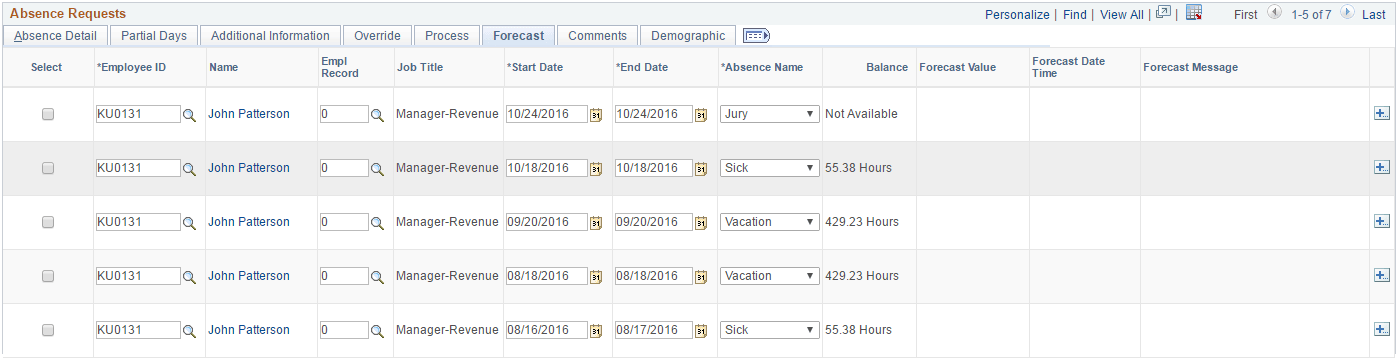Click the End Date field showing 08/17/2016
Screen dimensions: 1398x360
(x=654, y=330)
